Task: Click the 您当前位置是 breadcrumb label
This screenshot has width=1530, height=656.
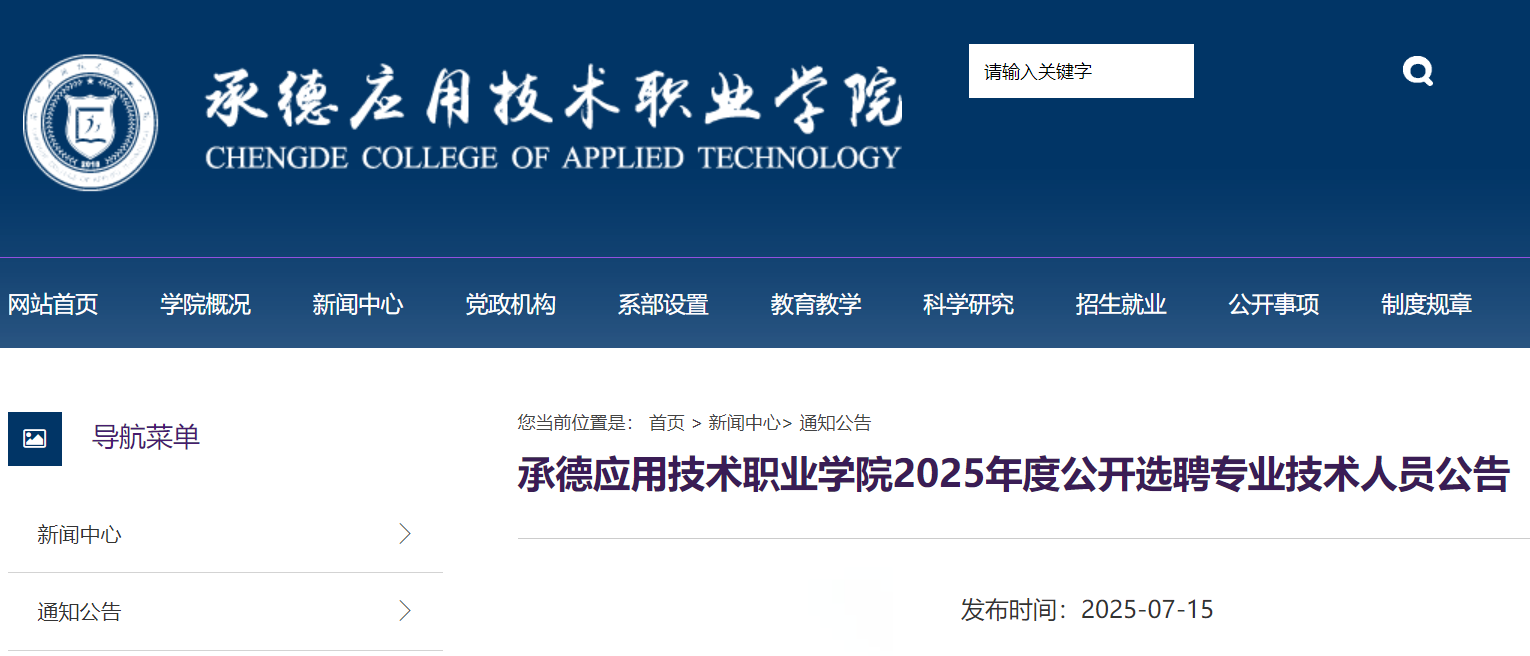Action: [575, 423]
